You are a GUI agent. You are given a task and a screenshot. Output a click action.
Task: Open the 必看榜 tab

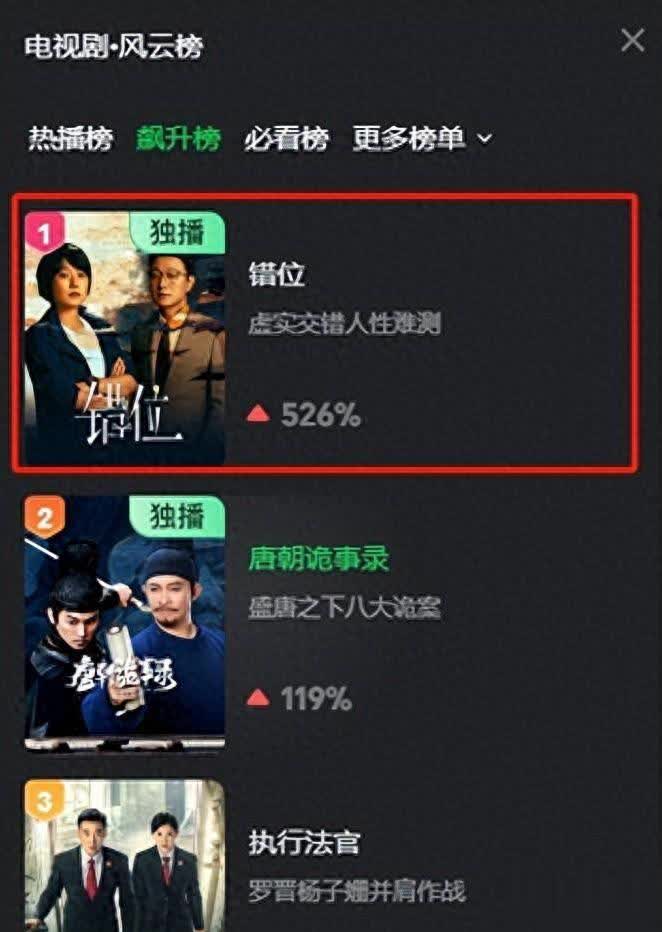286,138
